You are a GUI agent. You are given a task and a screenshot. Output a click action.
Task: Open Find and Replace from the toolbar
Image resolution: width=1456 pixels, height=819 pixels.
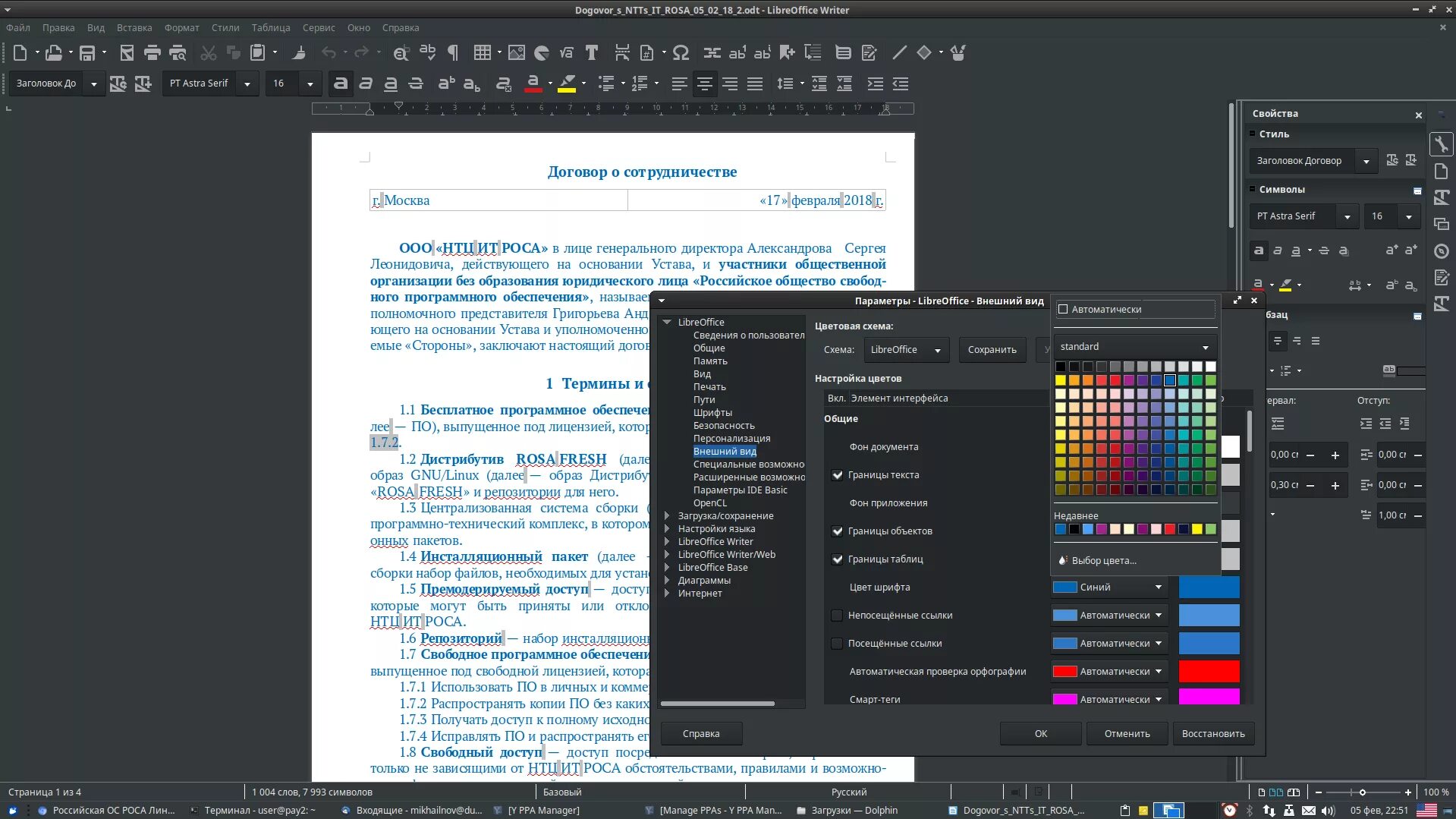tap(401, 52)
